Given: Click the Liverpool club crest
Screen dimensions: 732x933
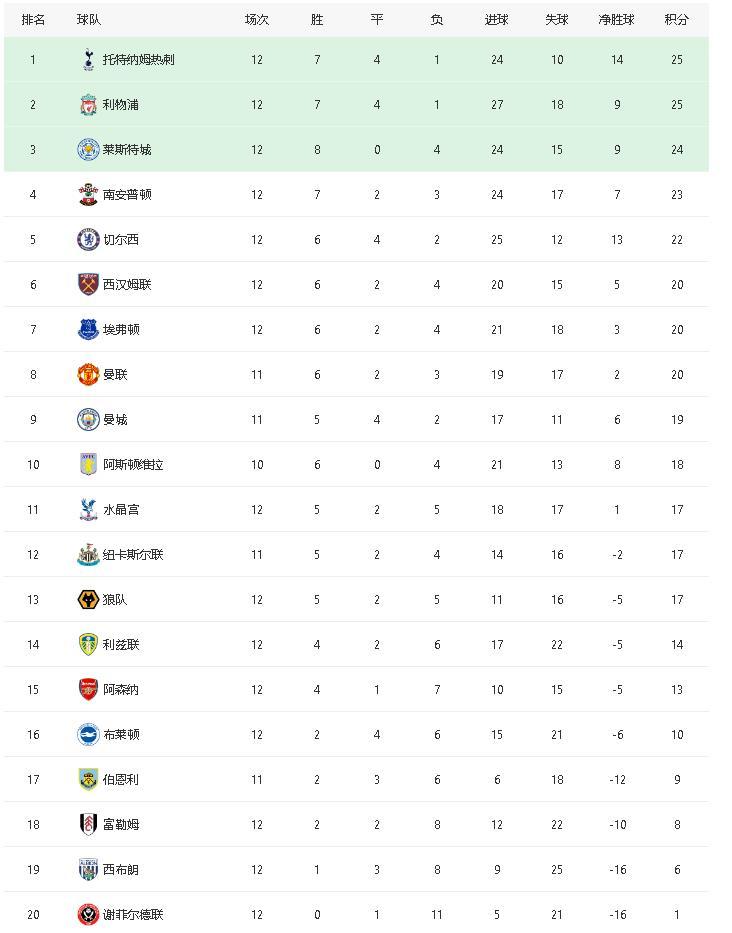Looking at the screenshot, I should [88, 105].
